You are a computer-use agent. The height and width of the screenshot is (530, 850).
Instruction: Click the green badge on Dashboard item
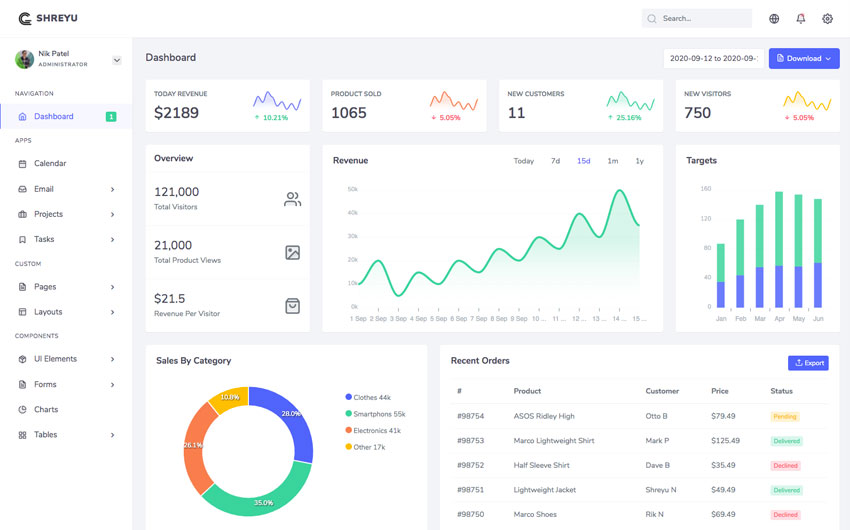(x=111, y=117)
